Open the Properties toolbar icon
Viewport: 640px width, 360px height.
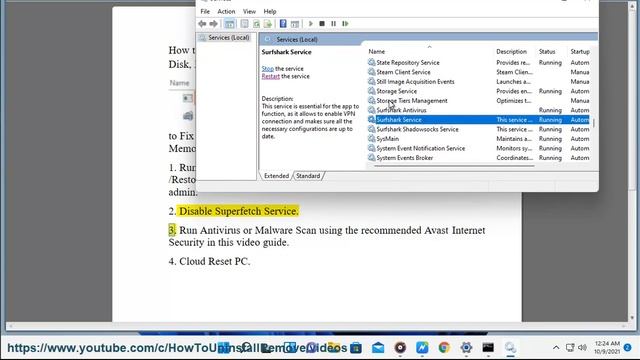244,24
